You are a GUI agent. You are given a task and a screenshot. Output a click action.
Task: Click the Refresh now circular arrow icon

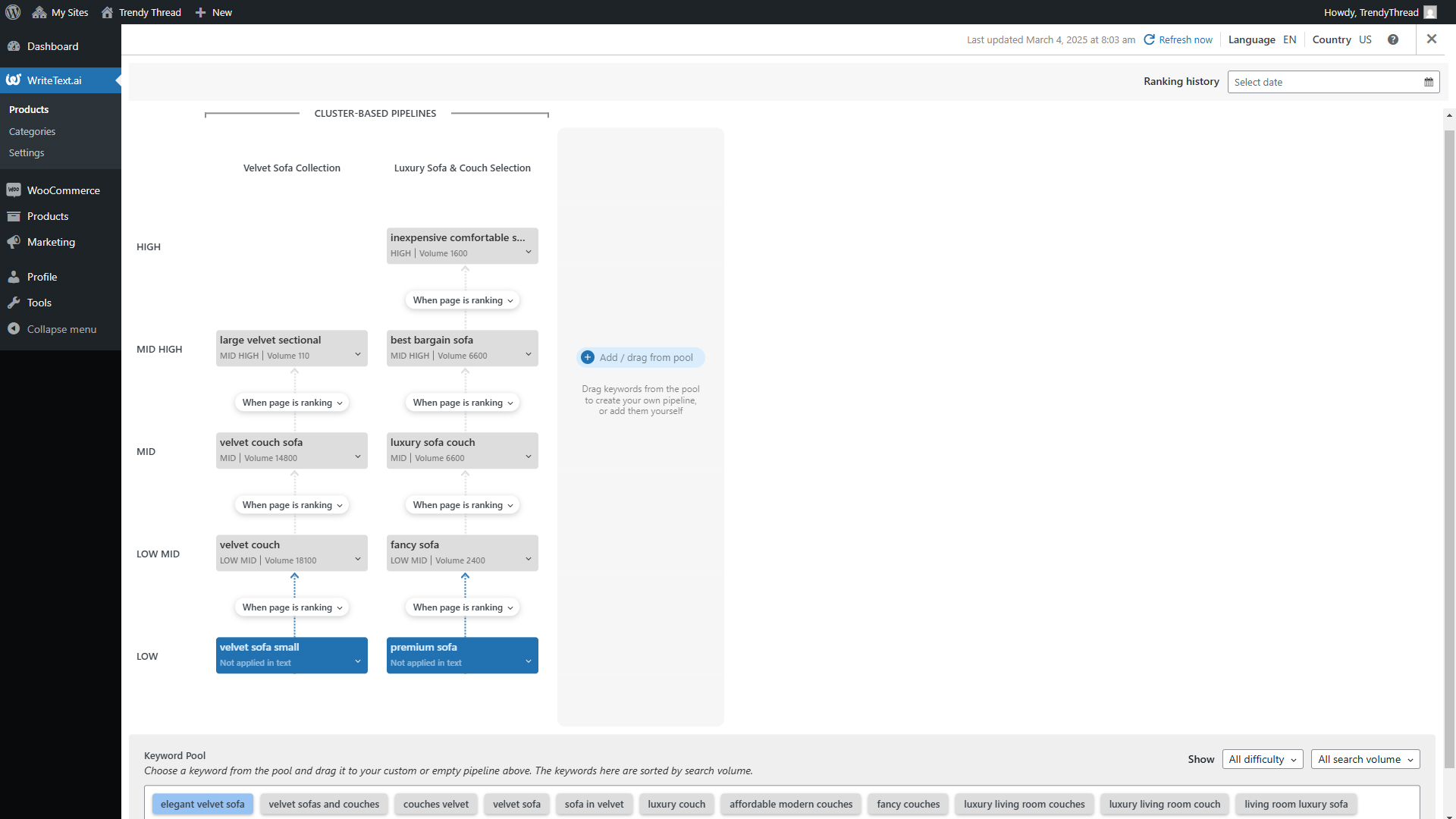[1149, 39]
